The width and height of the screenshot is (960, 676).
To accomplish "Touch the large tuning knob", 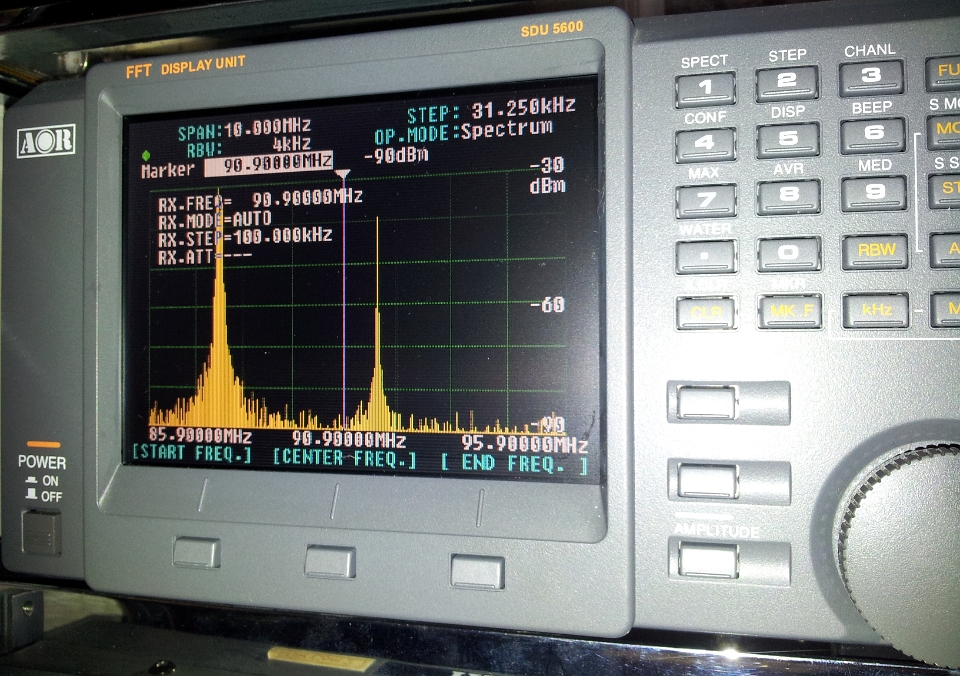I will click(905, 551).
